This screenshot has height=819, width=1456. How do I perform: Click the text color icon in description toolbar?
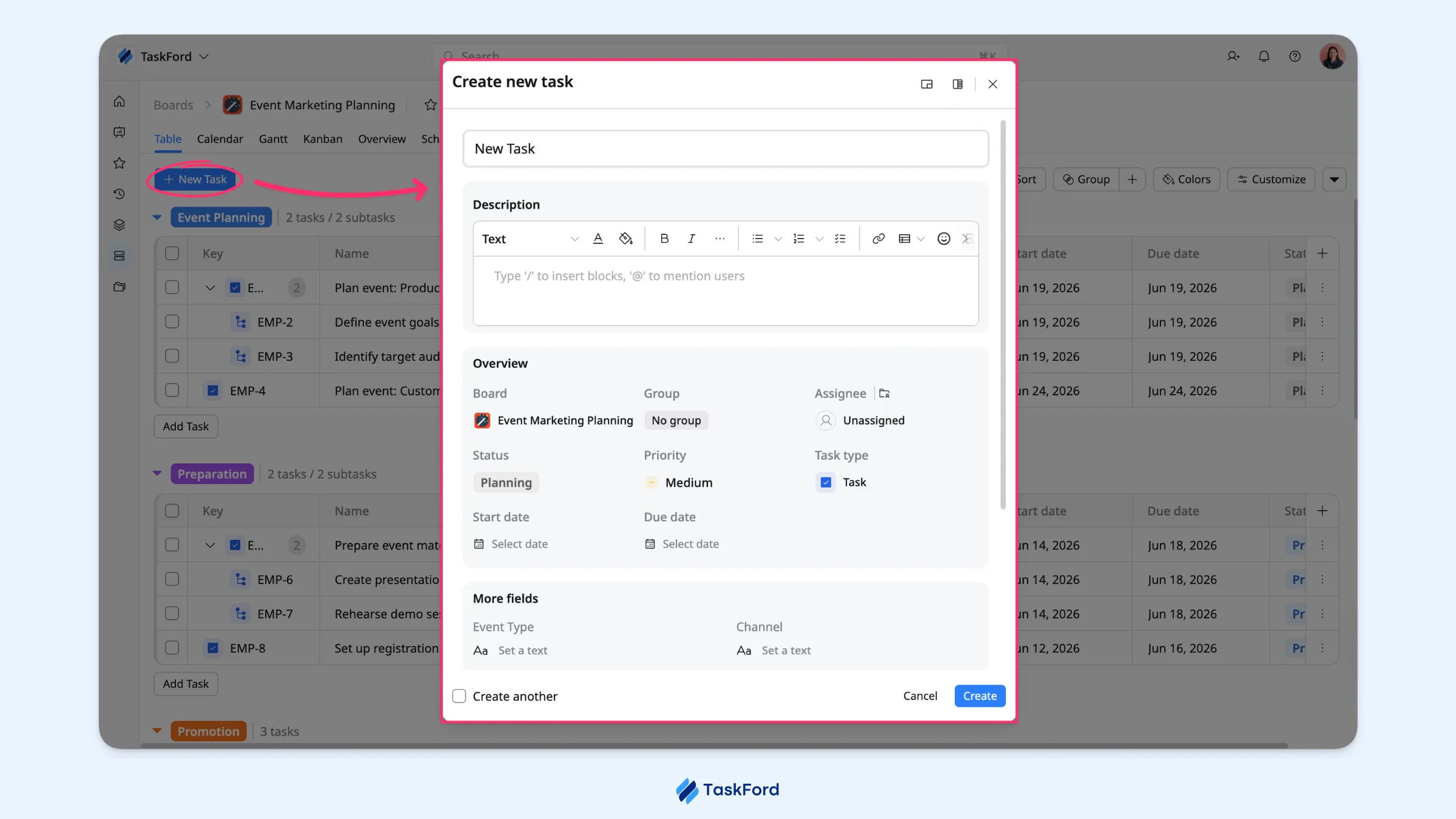pyautogui.click(x=598, y=238)
